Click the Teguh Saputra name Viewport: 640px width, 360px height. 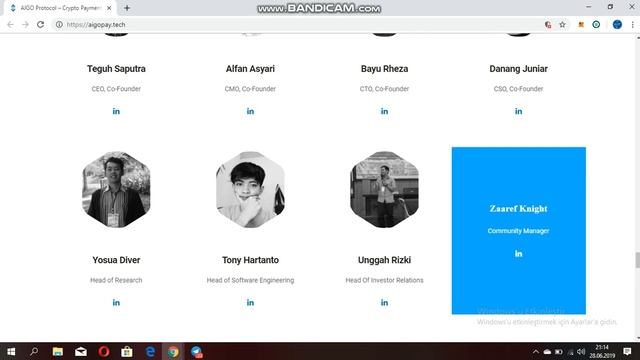pyautogui.click(x=116, y=69)
